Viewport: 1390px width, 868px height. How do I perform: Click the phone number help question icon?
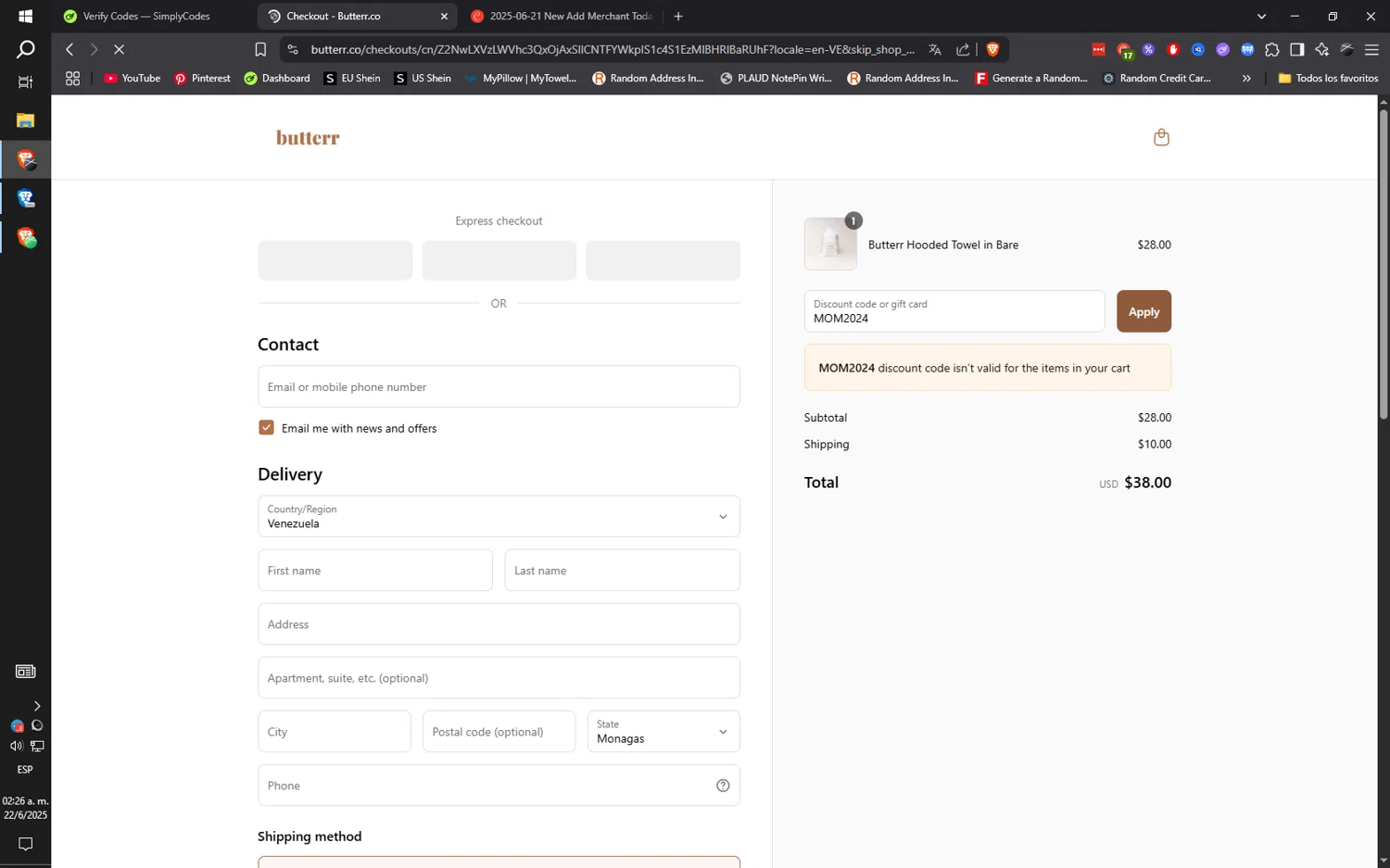(x=723, y=786)
